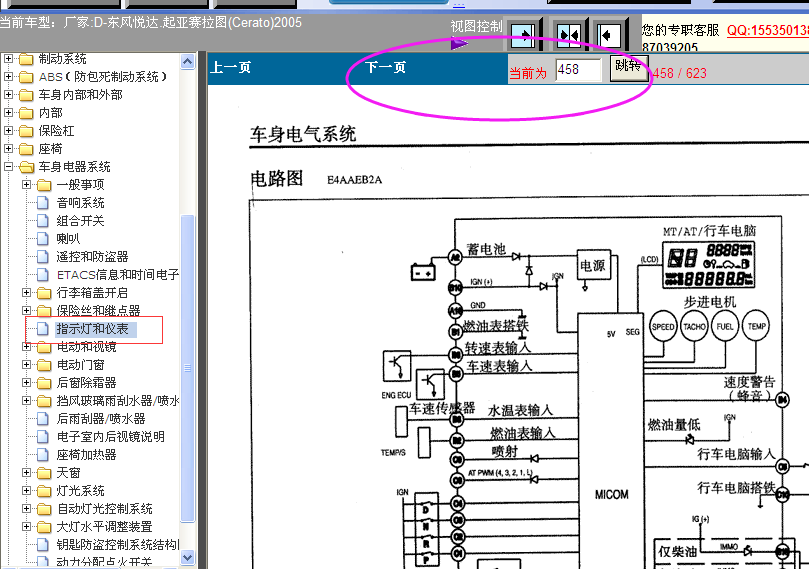Expand the 车身内部和外部 tree node

tap(8, 95)
